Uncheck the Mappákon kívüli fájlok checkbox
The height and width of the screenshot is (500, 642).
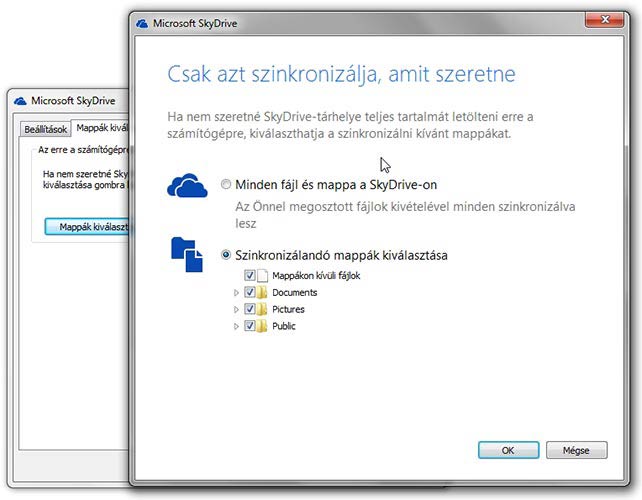click(249, 275)
